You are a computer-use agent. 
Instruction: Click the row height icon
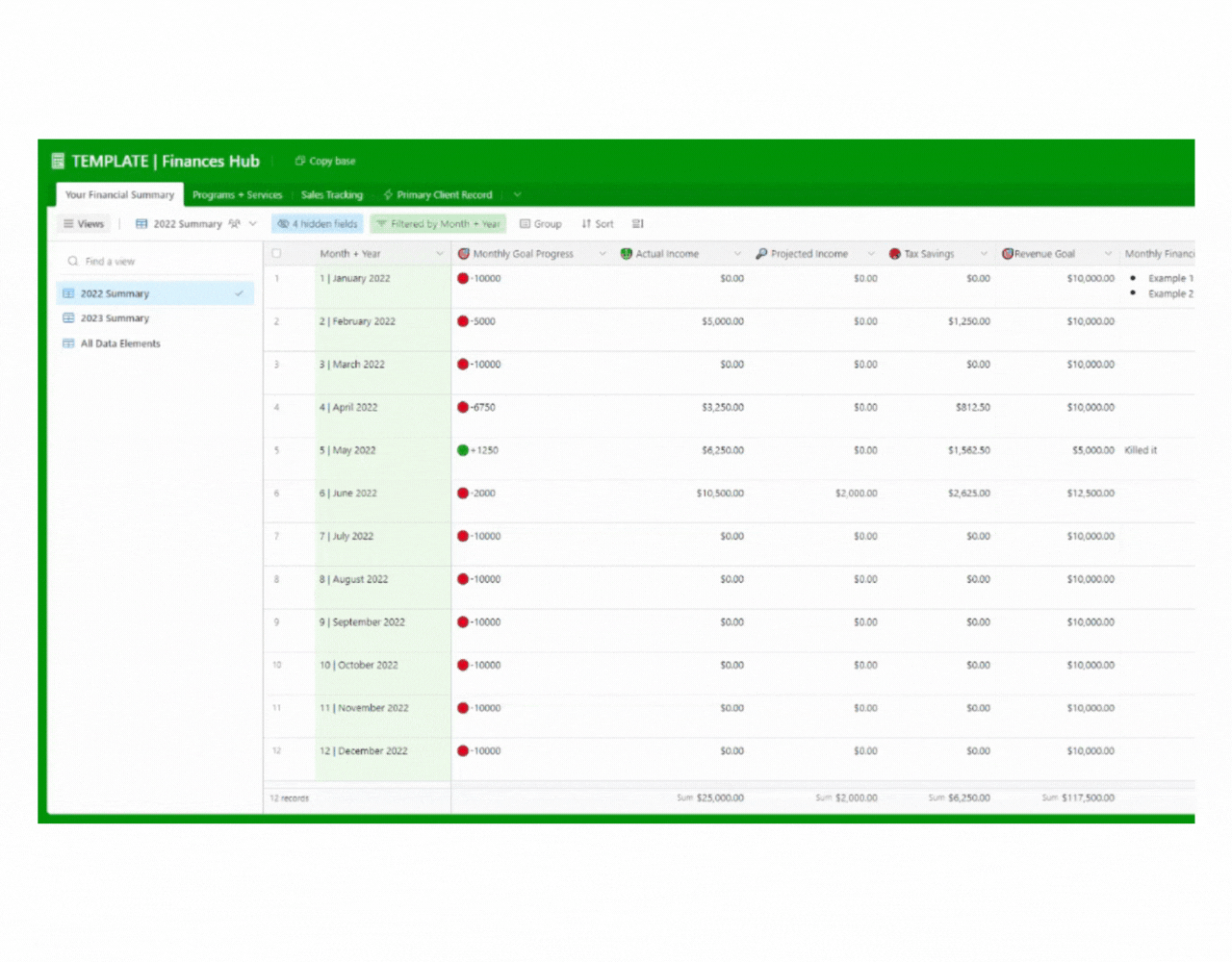point(637,223)
